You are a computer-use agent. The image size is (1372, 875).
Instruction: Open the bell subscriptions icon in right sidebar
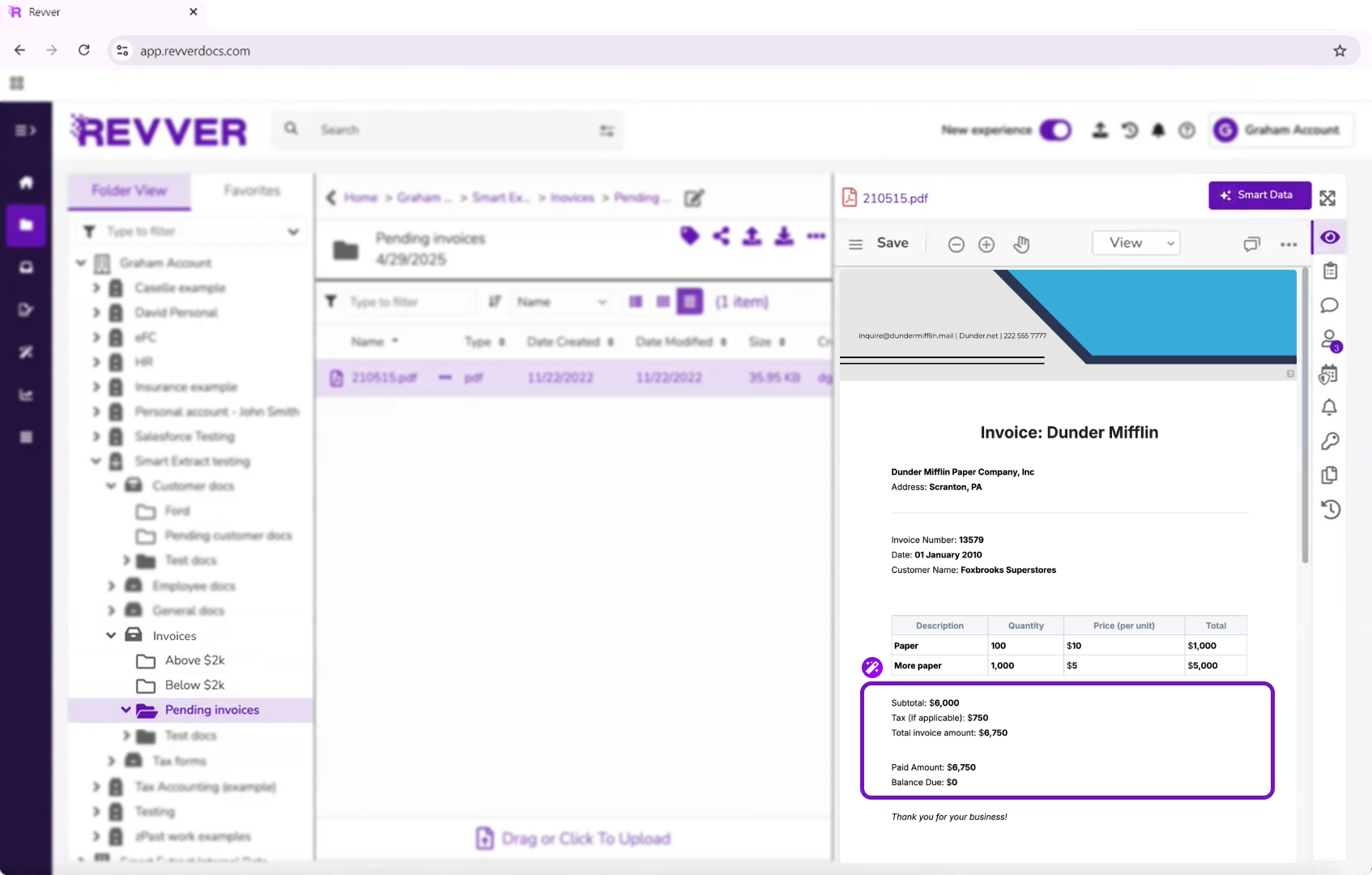tap(1329, 408)
